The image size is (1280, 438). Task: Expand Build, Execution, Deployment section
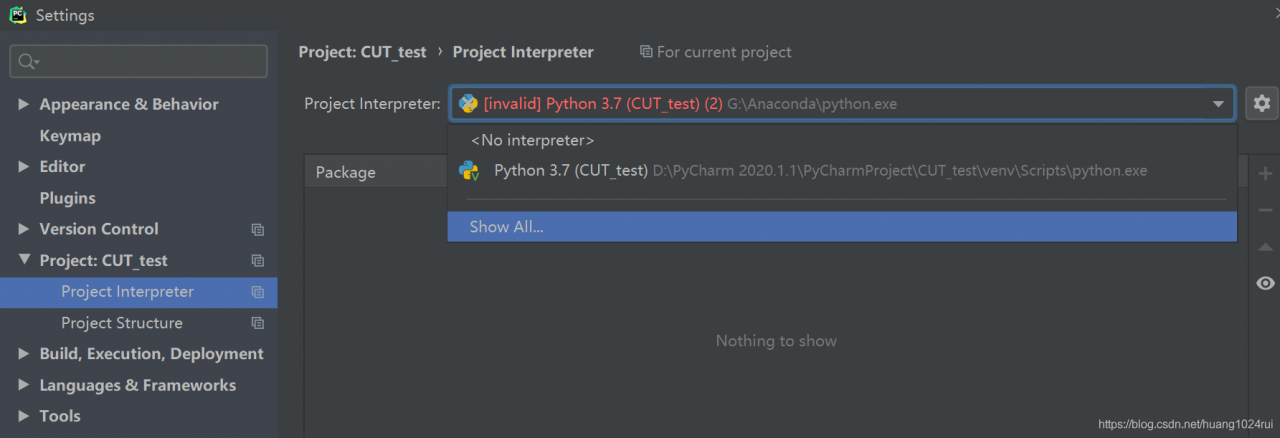pyautogui.click(x=24, y=354)
